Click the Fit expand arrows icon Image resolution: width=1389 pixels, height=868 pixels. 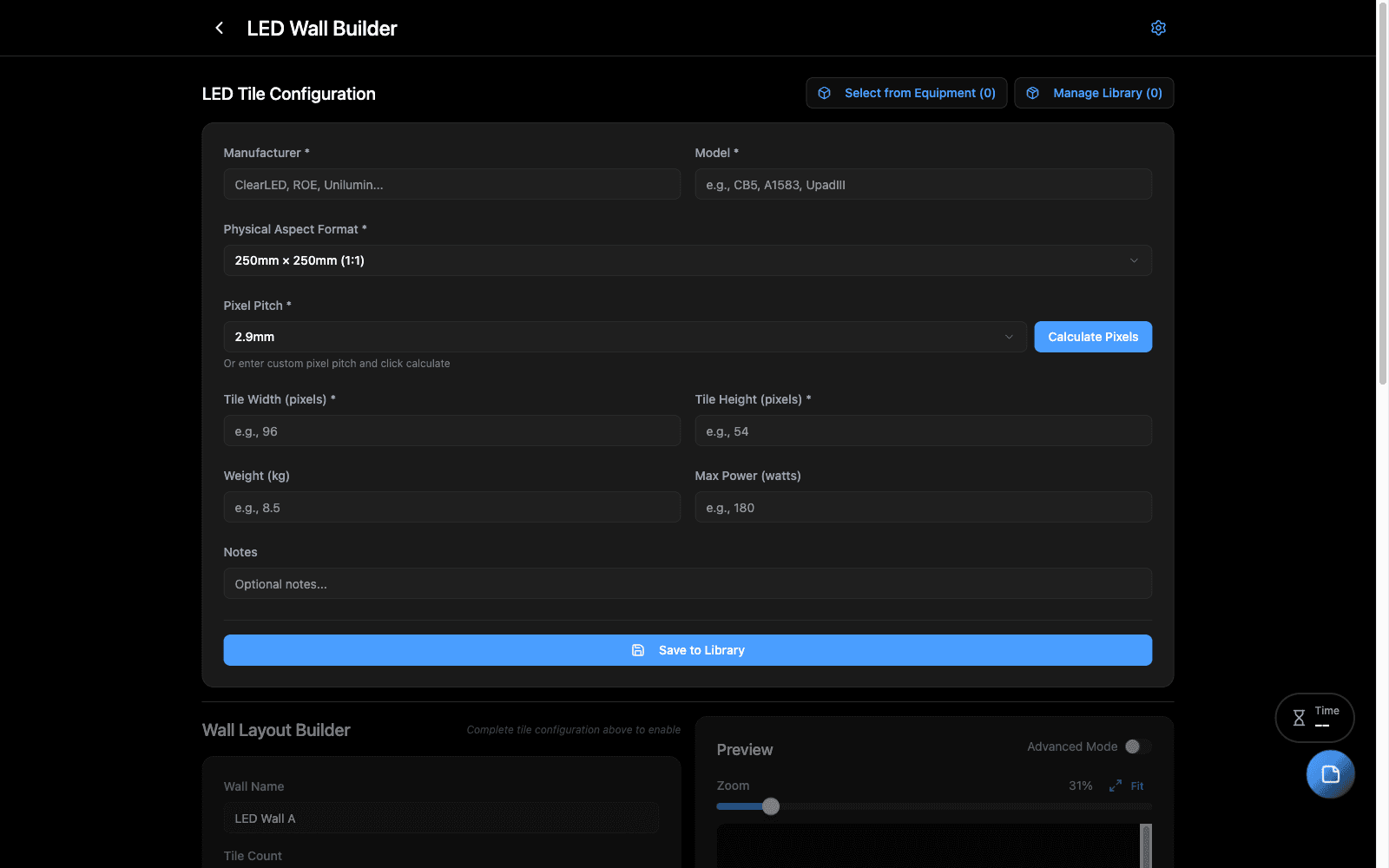pos(1116,786)
